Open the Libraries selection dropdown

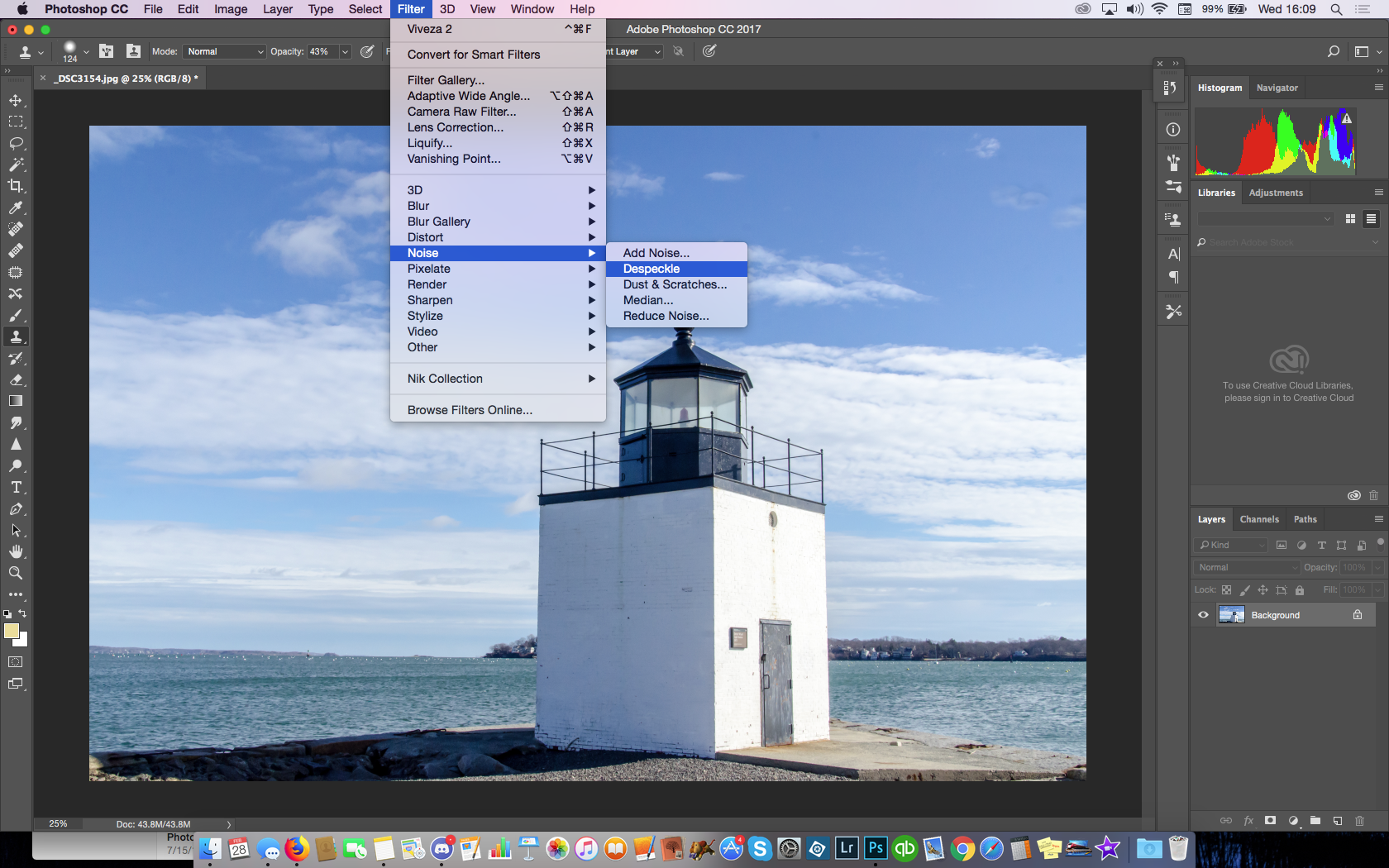[x=1266, y=218]
